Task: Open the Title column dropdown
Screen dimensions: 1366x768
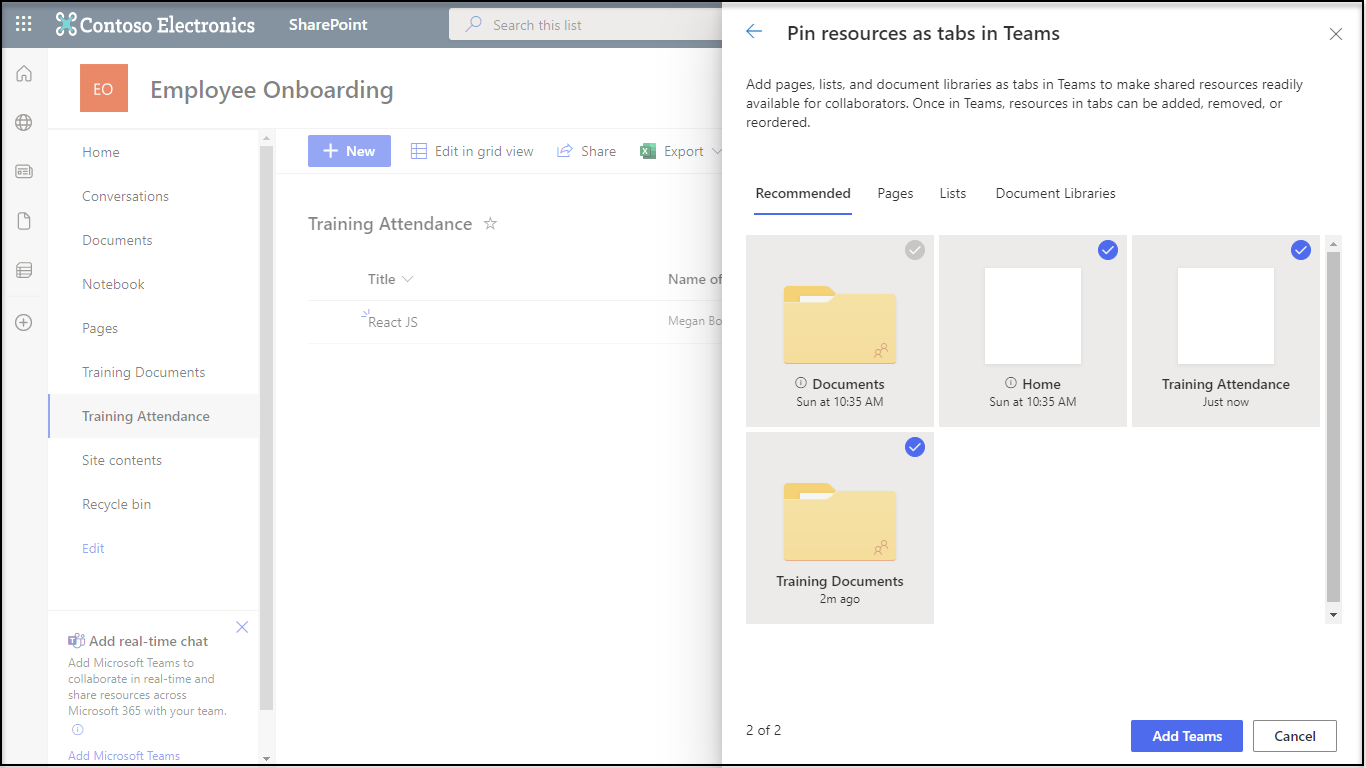Action: pyautogui.click(x=407, y=280)
